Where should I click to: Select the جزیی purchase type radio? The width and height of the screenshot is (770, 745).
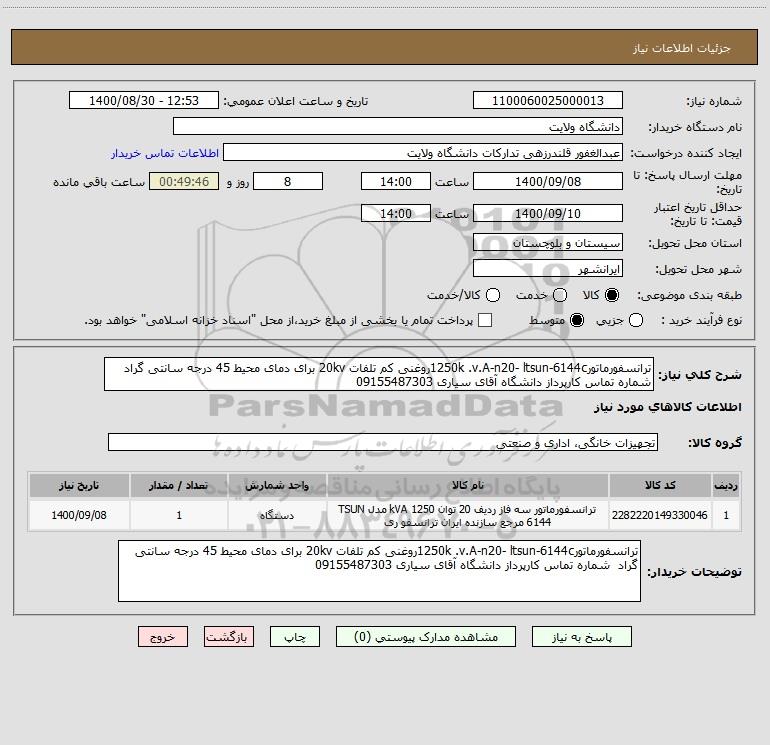pyautogui.click(x=635, y=320)
